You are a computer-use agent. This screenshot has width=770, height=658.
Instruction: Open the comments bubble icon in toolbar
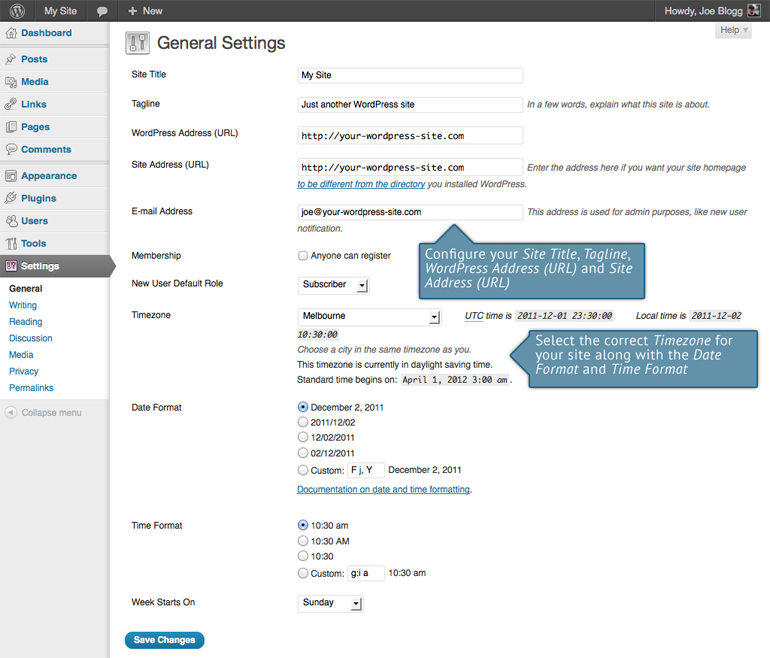(x=102, y=11)
